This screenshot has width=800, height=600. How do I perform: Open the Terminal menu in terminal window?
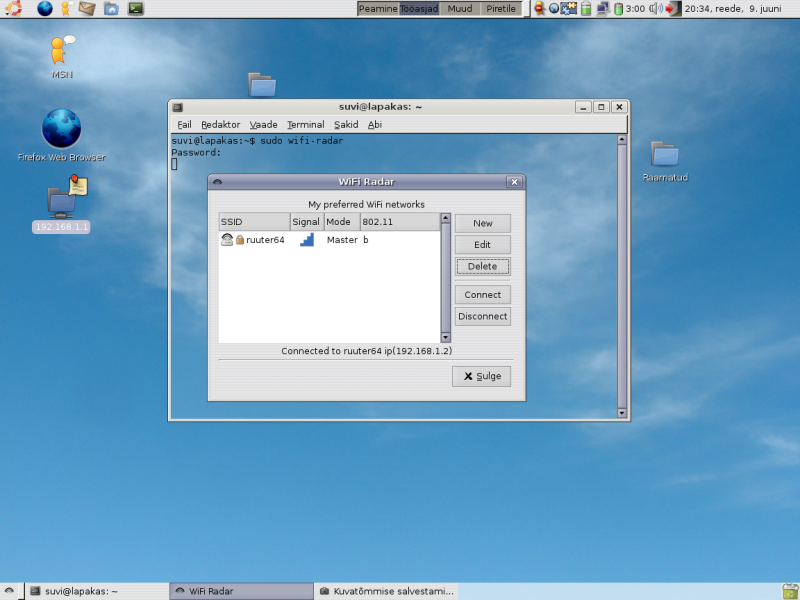pos(306,124)
